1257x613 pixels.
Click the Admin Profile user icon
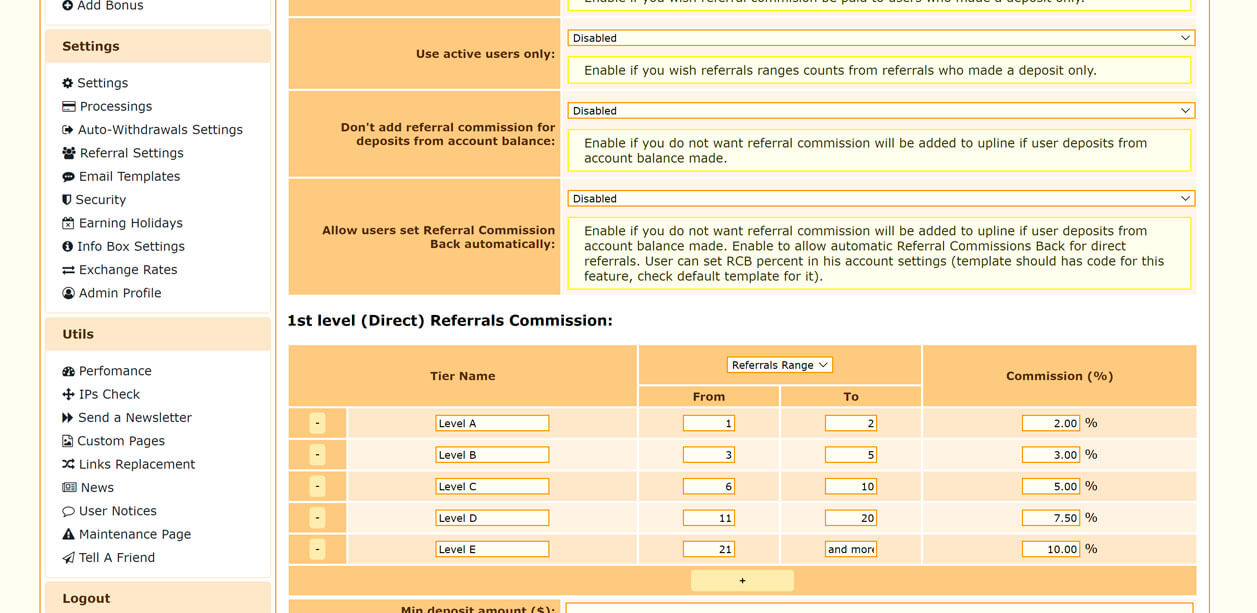tap(68, 293)
